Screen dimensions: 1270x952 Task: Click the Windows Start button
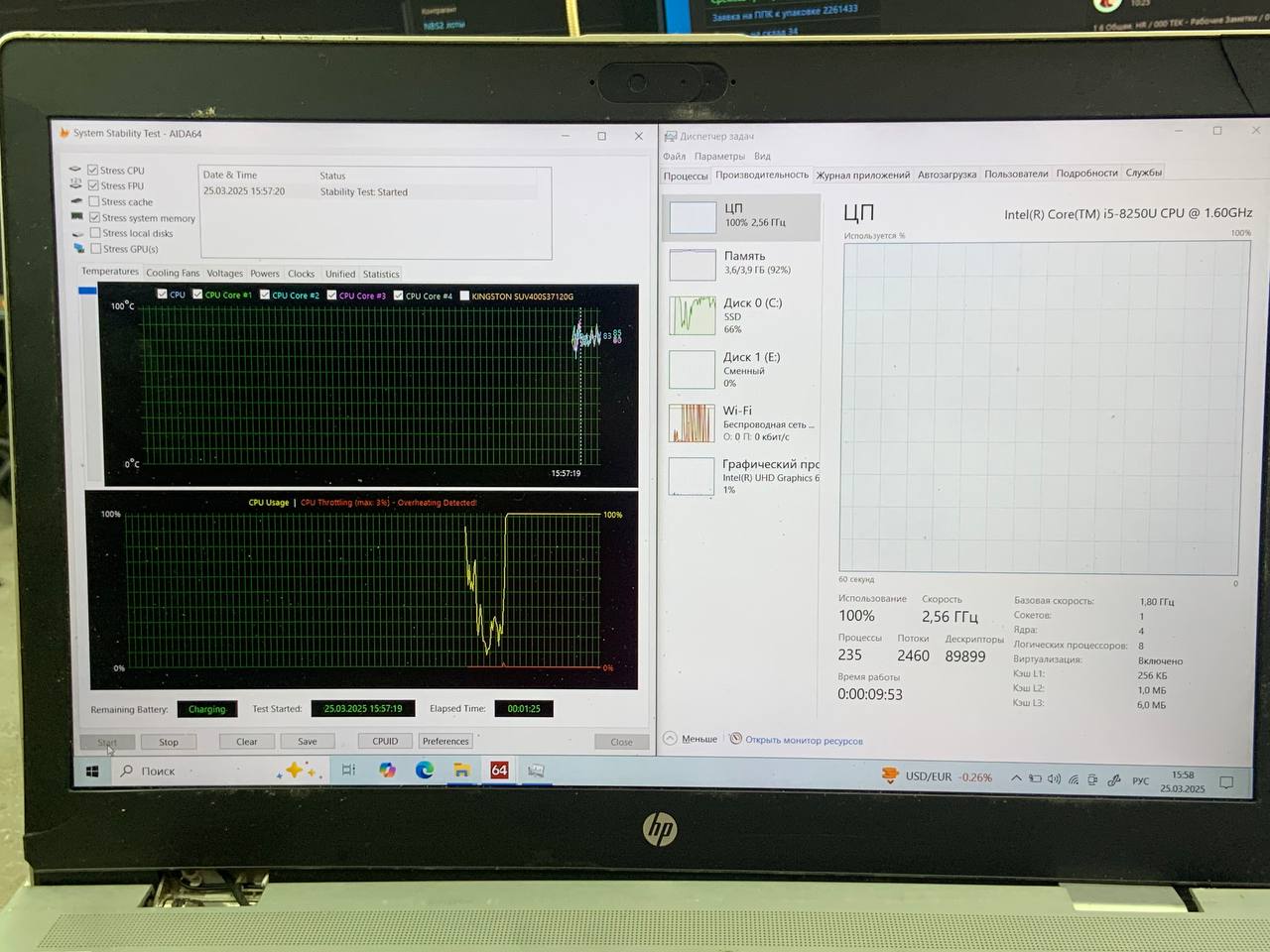(92, 771)
